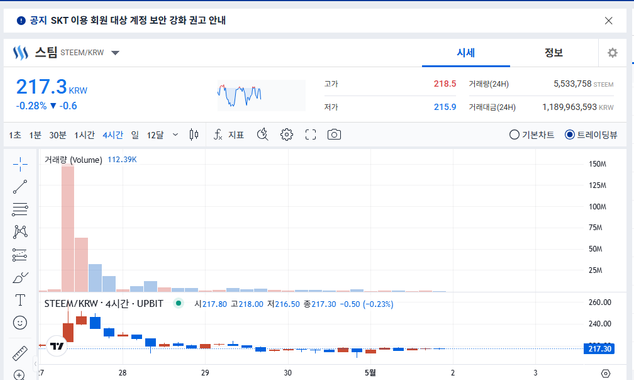Screen dimensions: 634x380
Task: Select the pattern drawing tool
Action: click(x=20, y=232)
